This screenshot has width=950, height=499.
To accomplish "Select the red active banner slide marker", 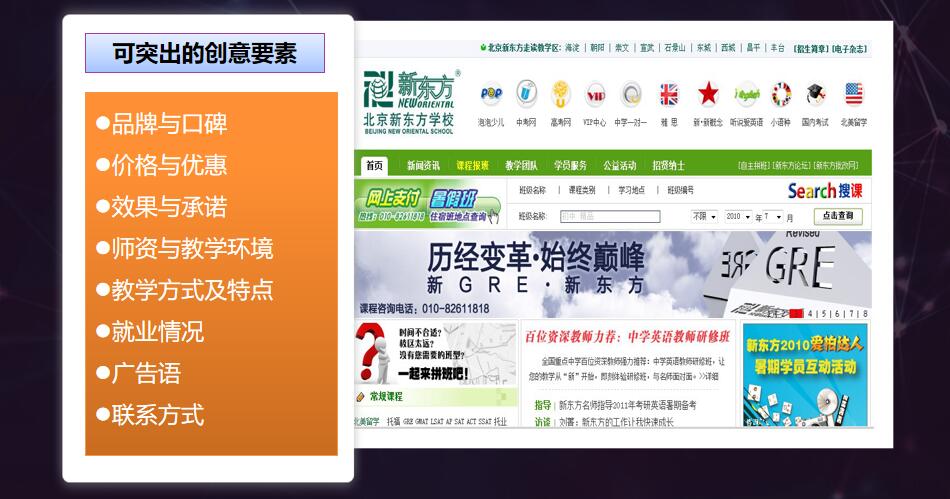I will [x=797, y=314].
